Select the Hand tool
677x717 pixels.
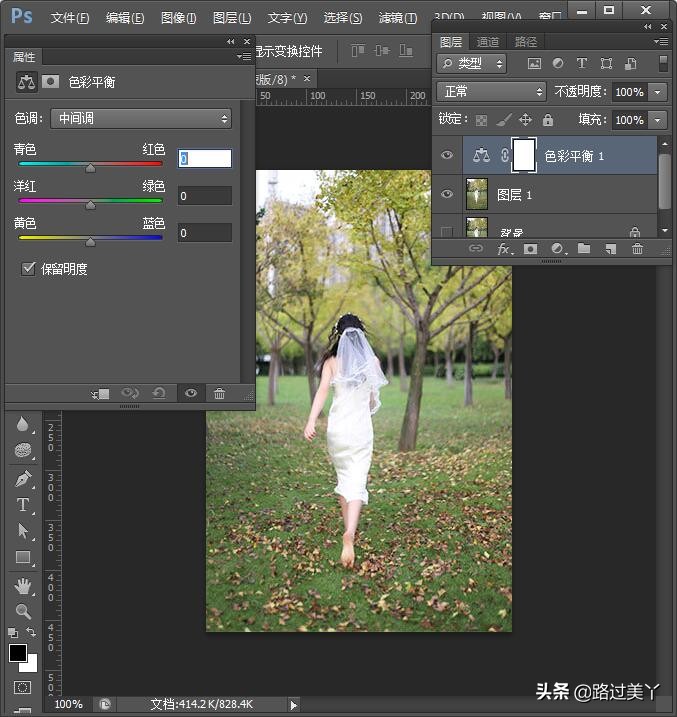tap(23, 585)
